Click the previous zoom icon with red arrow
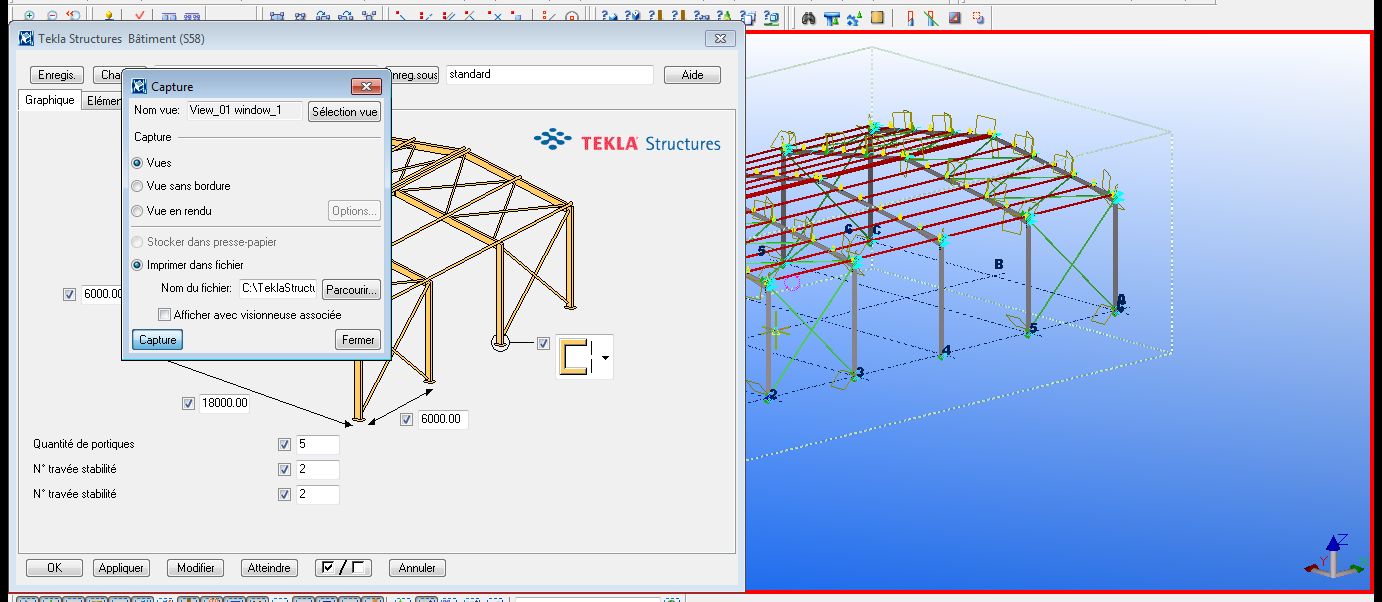The height and width of the screenshot is (602, 1382). (x=73, y=16)
